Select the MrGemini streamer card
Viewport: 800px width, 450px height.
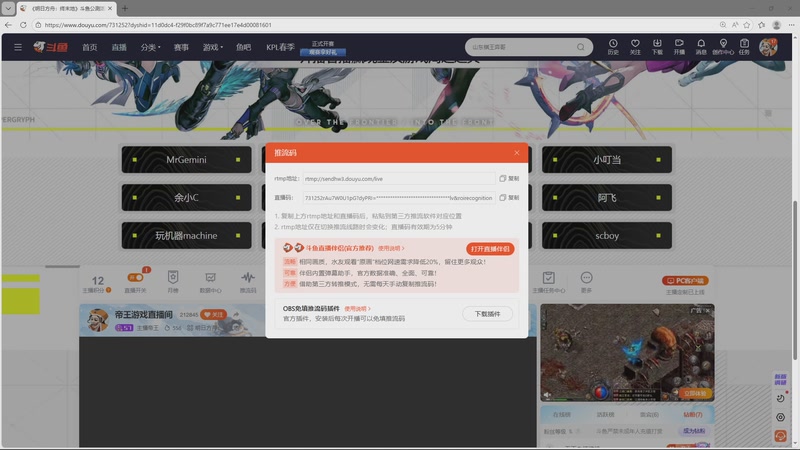(186, 160)
